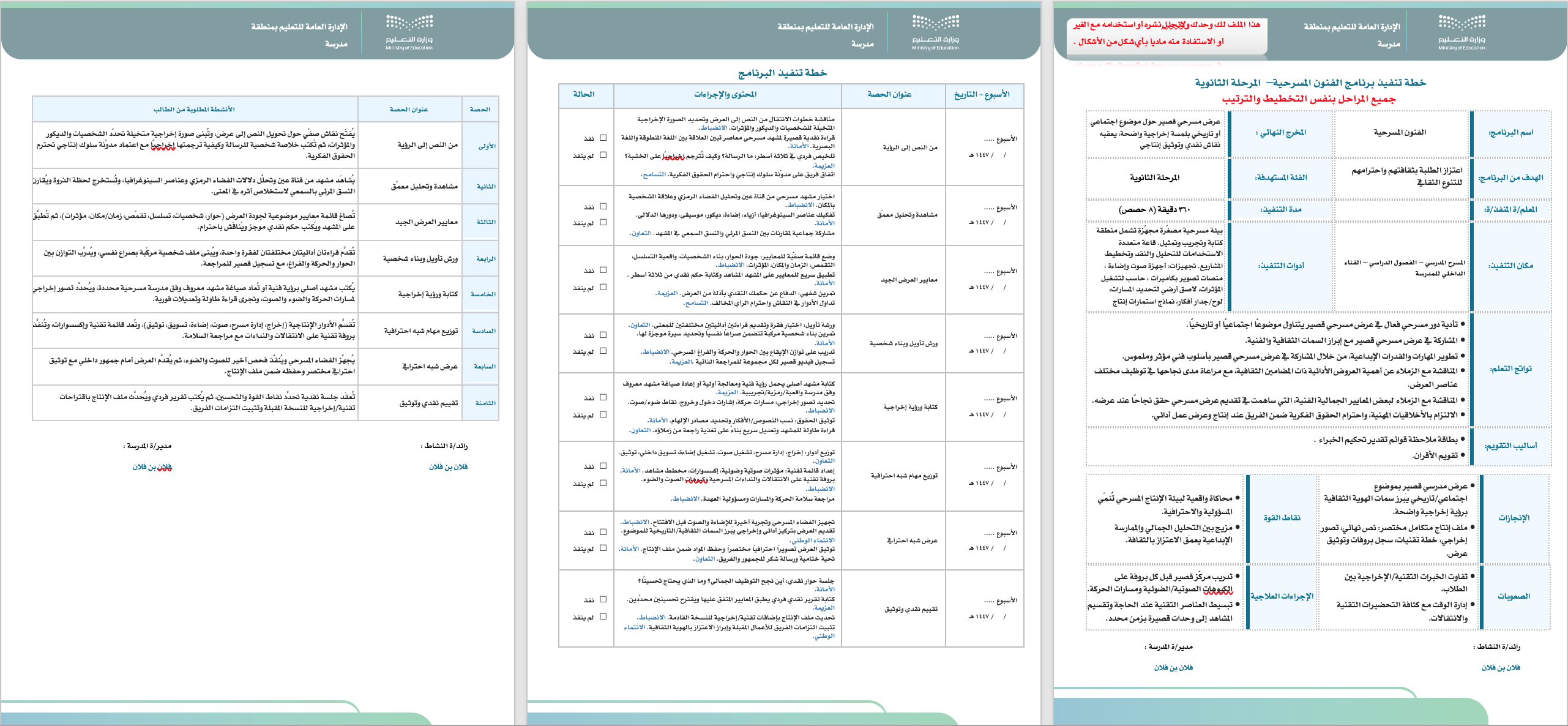Check 'نفذ' box for 'من النص إلى الرؤية' row
1568x726 pixels.
[x=603, y=138]
